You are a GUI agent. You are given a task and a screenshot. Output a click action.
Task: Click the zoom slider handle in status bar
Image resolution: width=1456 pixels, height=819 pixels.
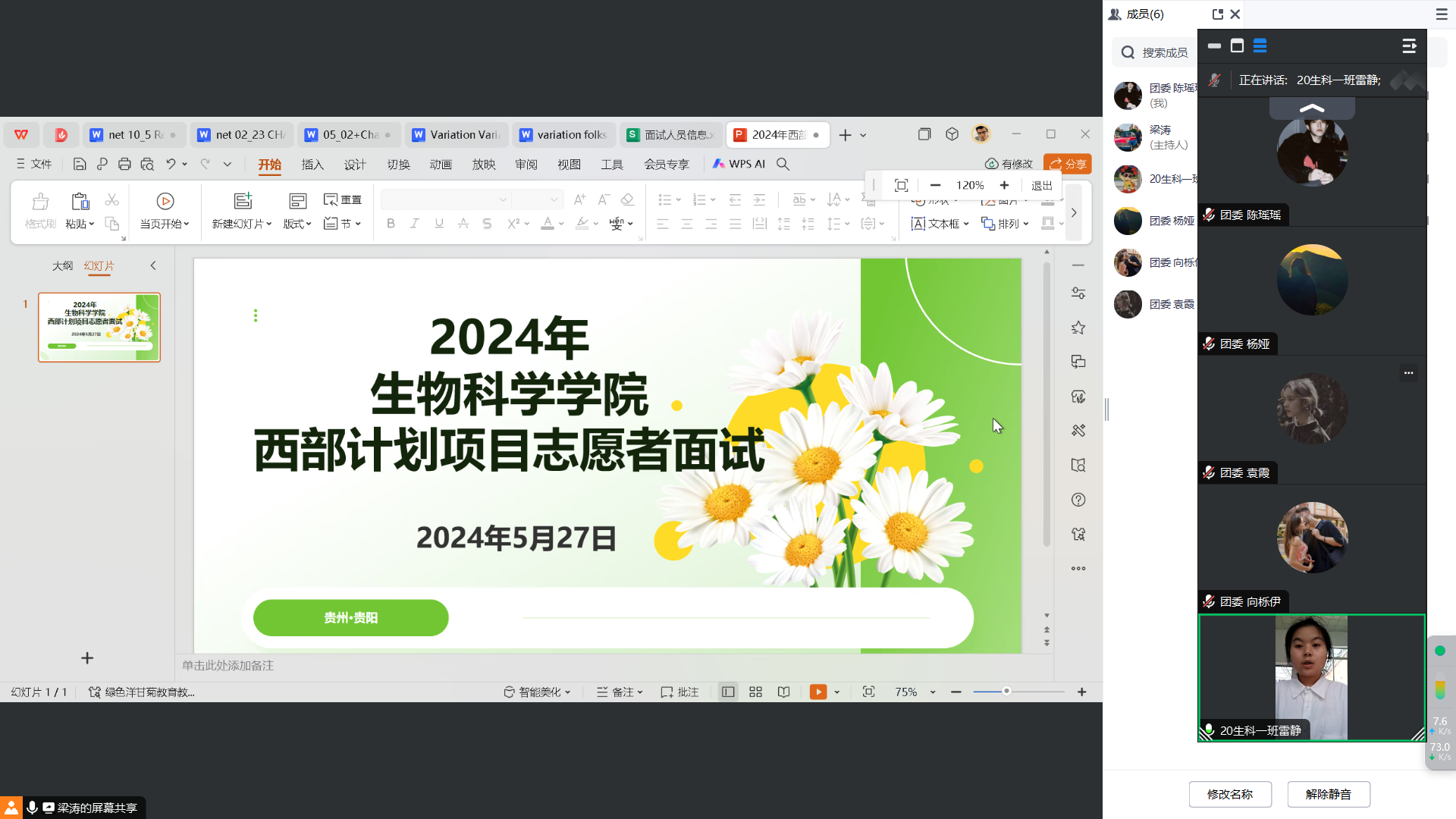1006,691
